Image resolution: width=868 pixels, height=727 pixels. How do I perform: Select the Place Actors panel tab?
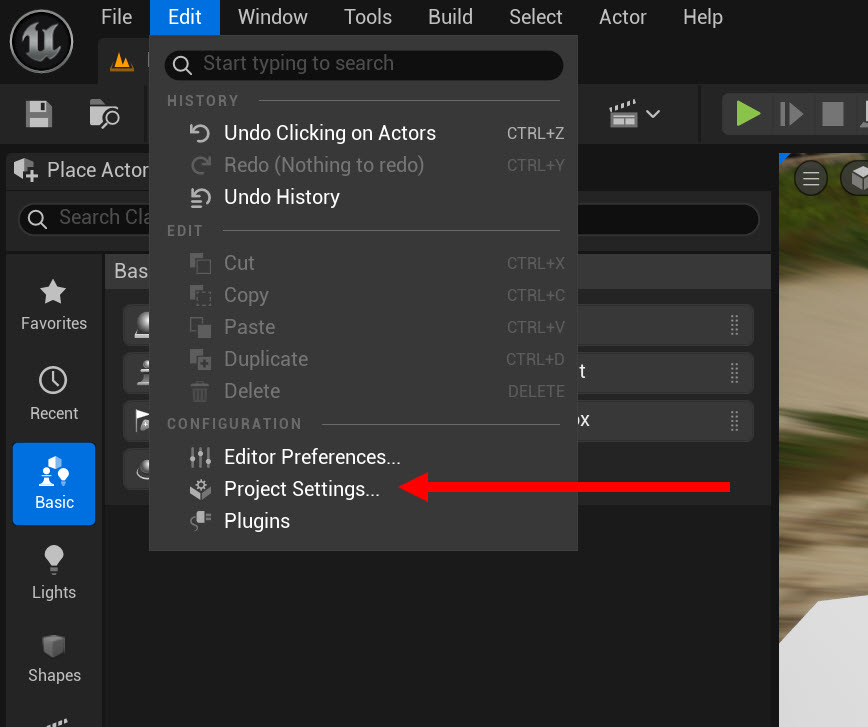80,170
